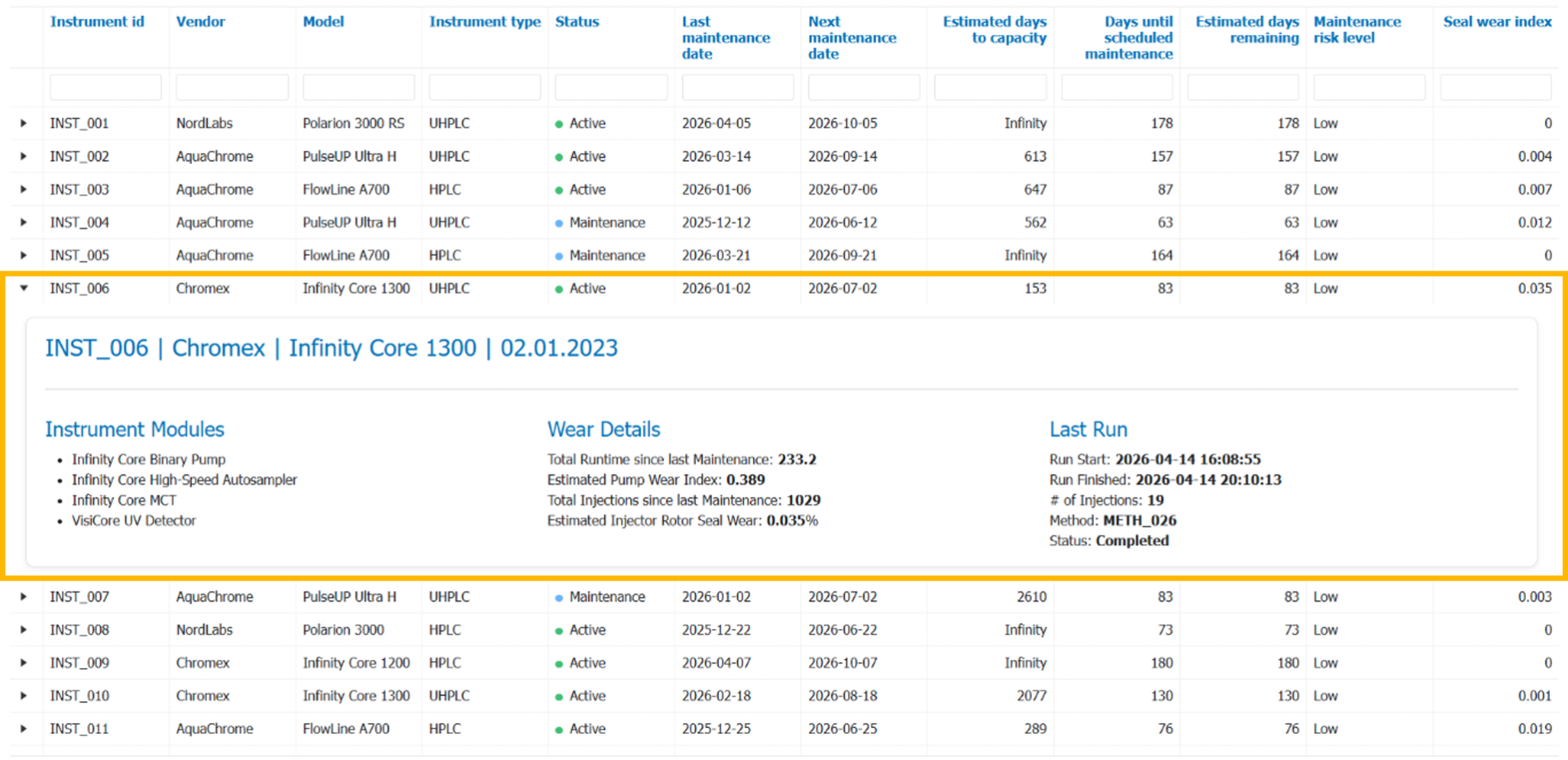Expand the INST_009 row
The width and height of the screenshot is (1568, 760).
(24, 663)
